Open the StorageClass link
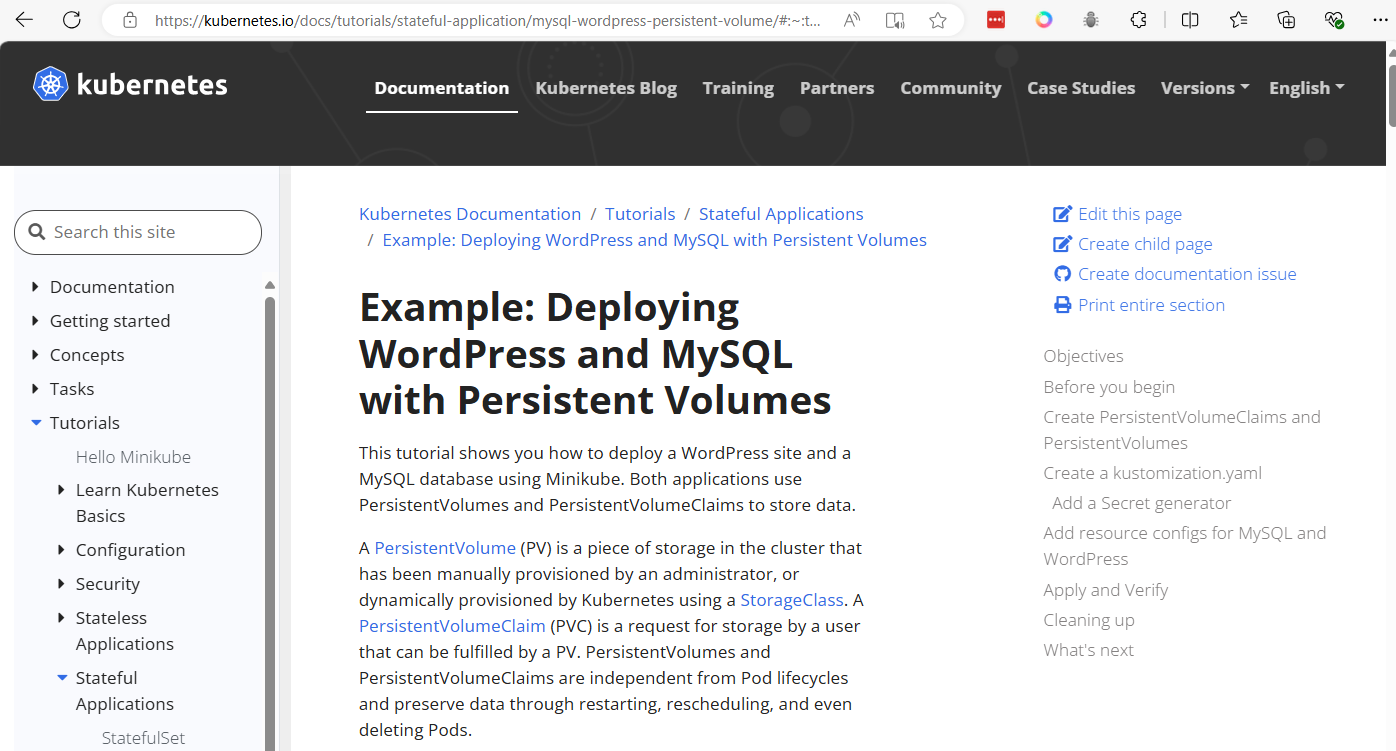Image resolution: width=1396 pixels, height=751 pixels. (792, 600)
